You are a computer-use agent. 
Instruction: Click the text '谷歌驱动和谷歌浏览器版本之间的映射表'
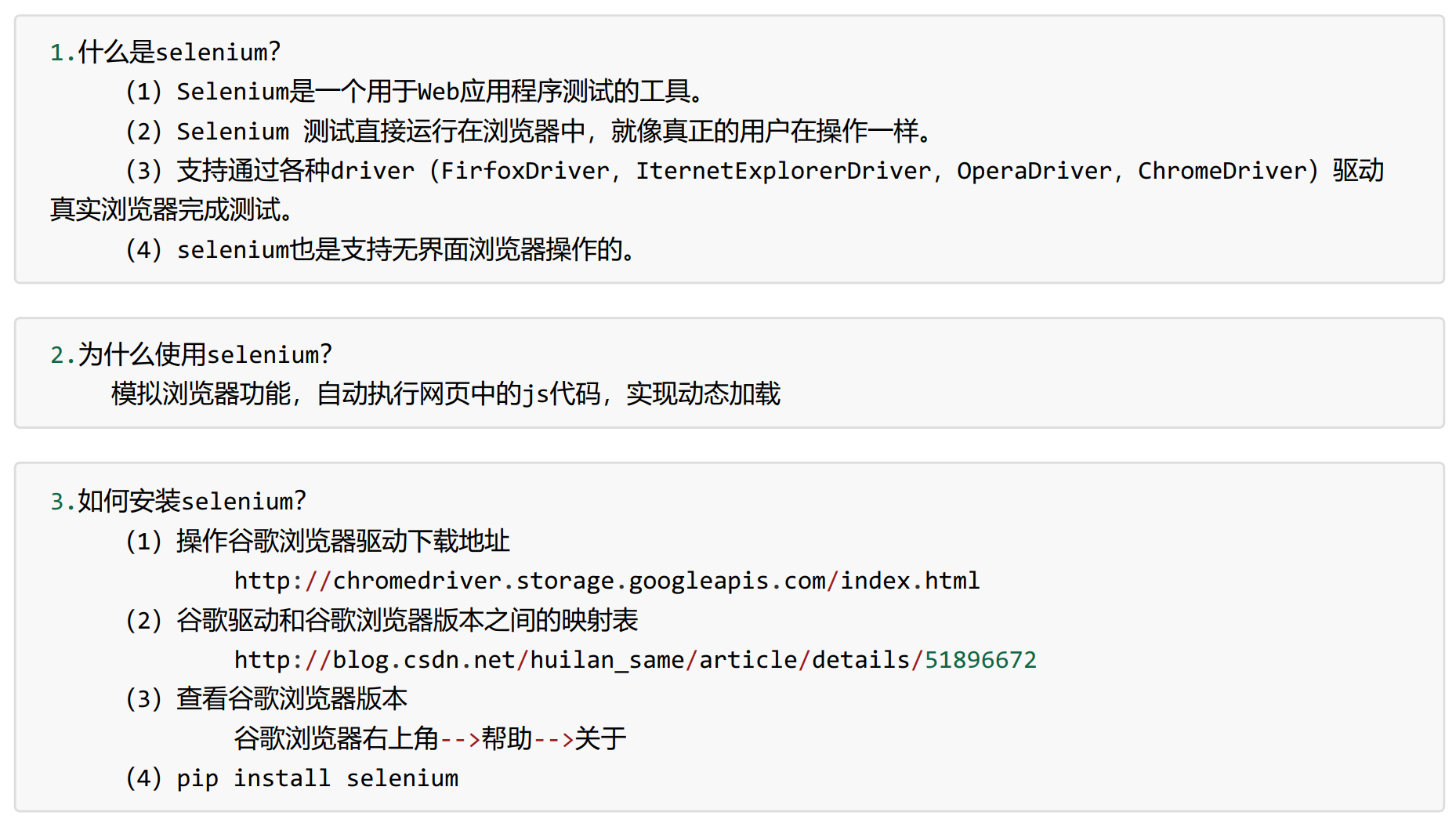(407, 621)
